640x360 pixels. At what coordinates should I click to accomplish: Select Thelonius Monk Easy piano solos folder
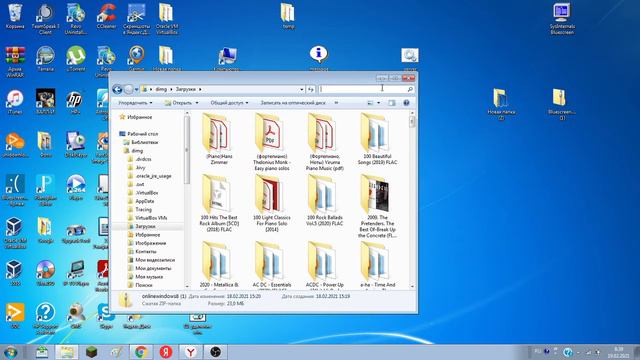point(271,141)
